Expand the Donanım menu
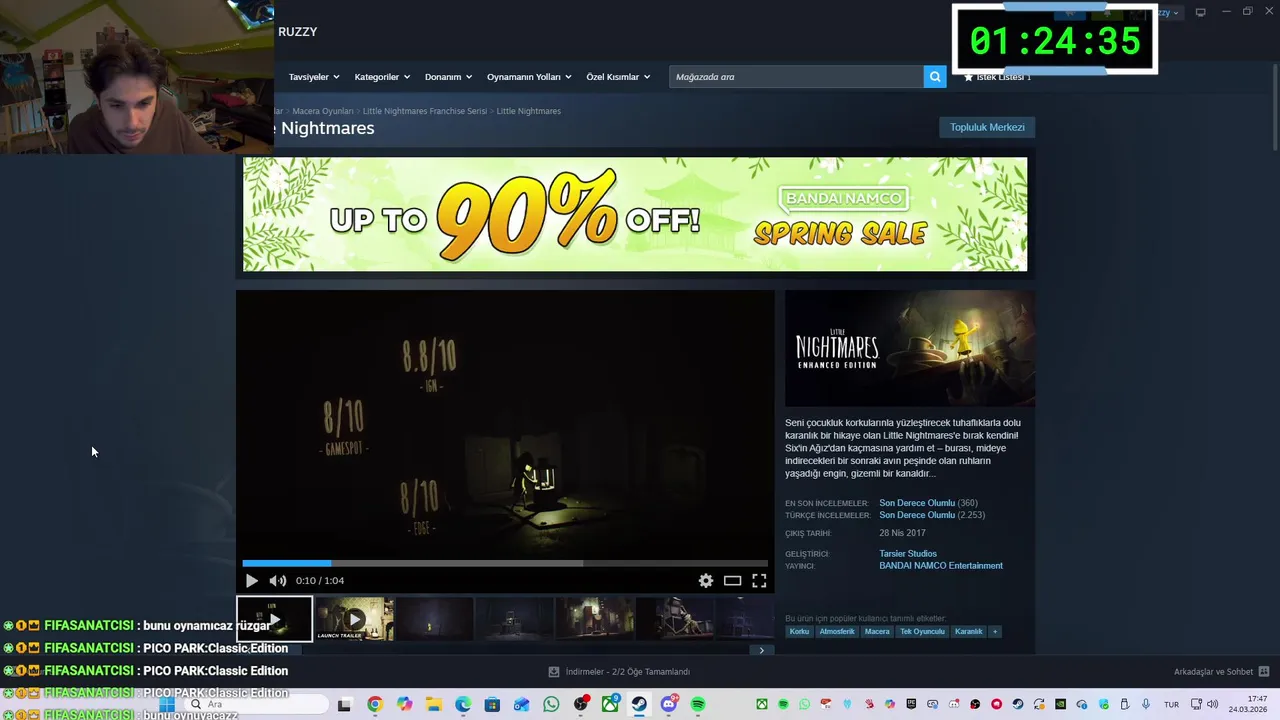 pos(448,77)
